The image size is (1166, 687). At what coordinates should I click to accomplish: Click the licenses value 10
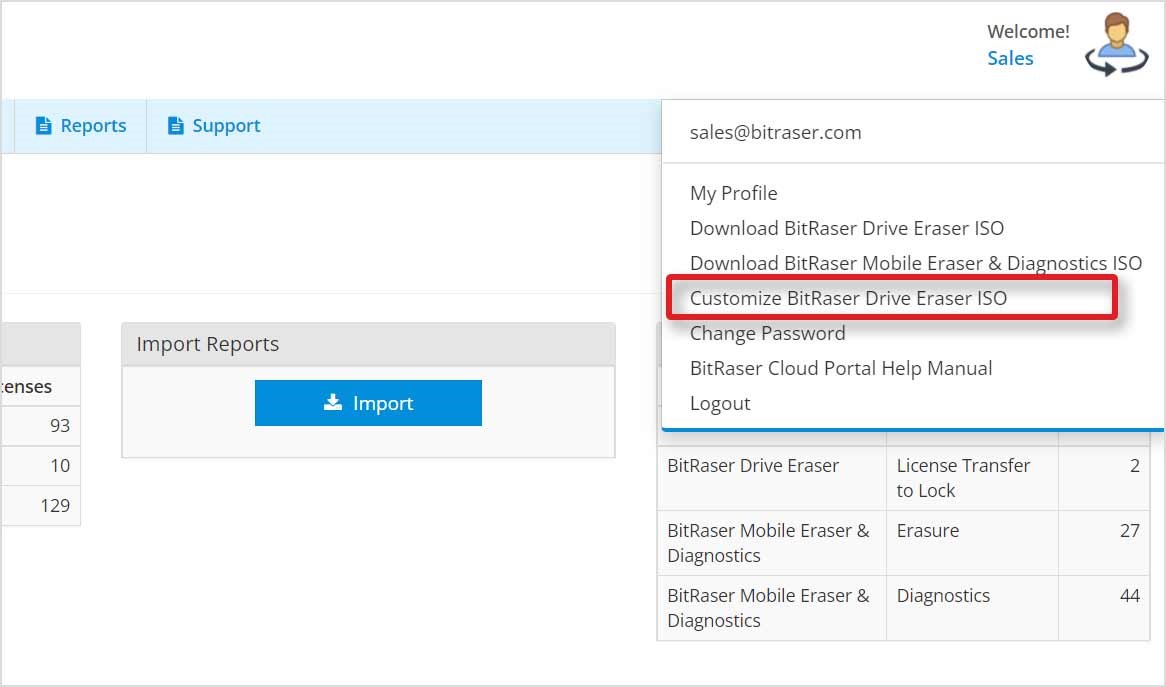pos(59,465)
